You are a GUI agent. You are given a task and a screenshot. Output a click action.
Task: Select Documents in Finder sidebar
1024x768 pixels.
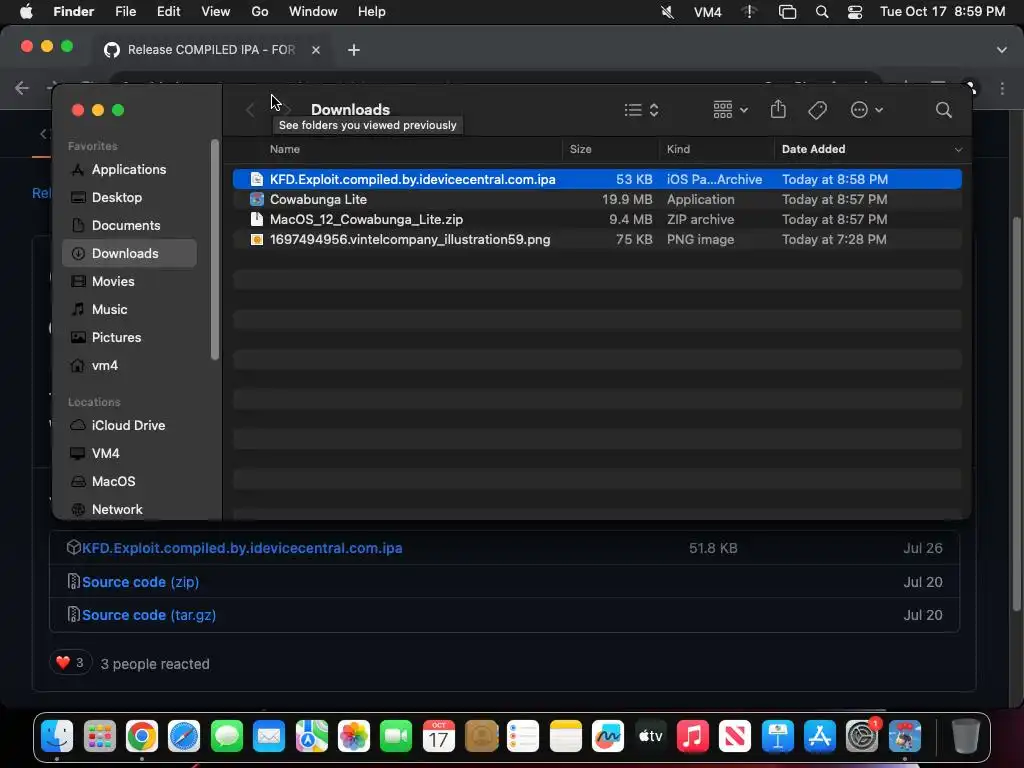click(x=129, y=225)
